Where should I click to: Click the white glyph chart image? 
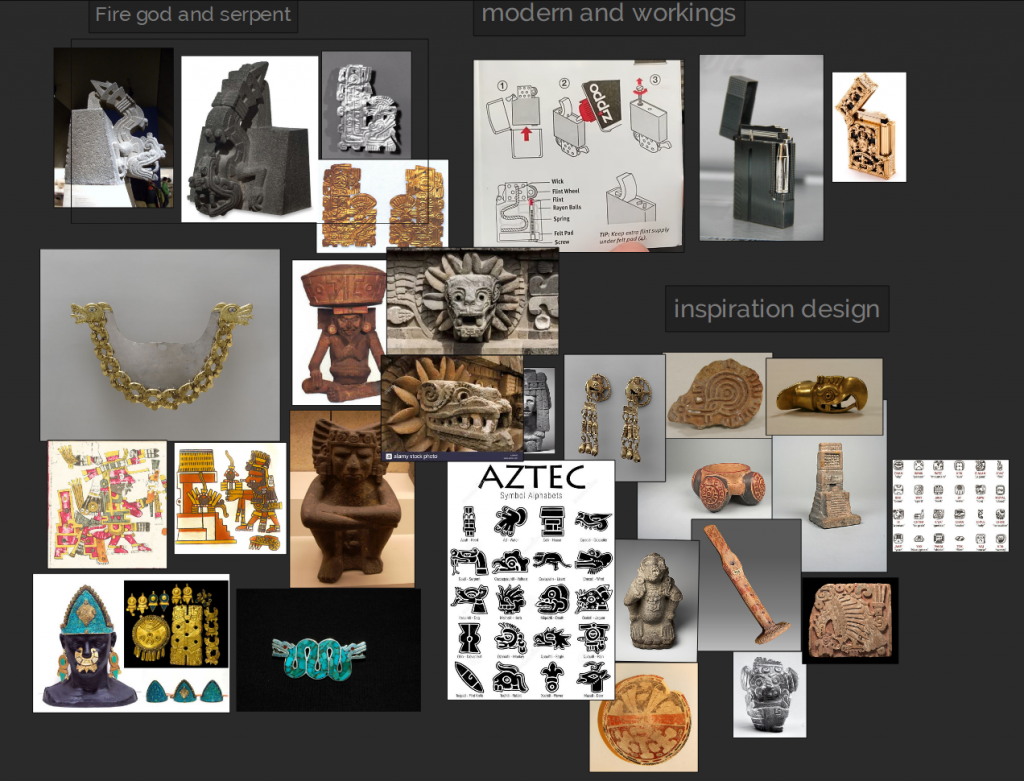pyautogui.click(x=950, y=506)
